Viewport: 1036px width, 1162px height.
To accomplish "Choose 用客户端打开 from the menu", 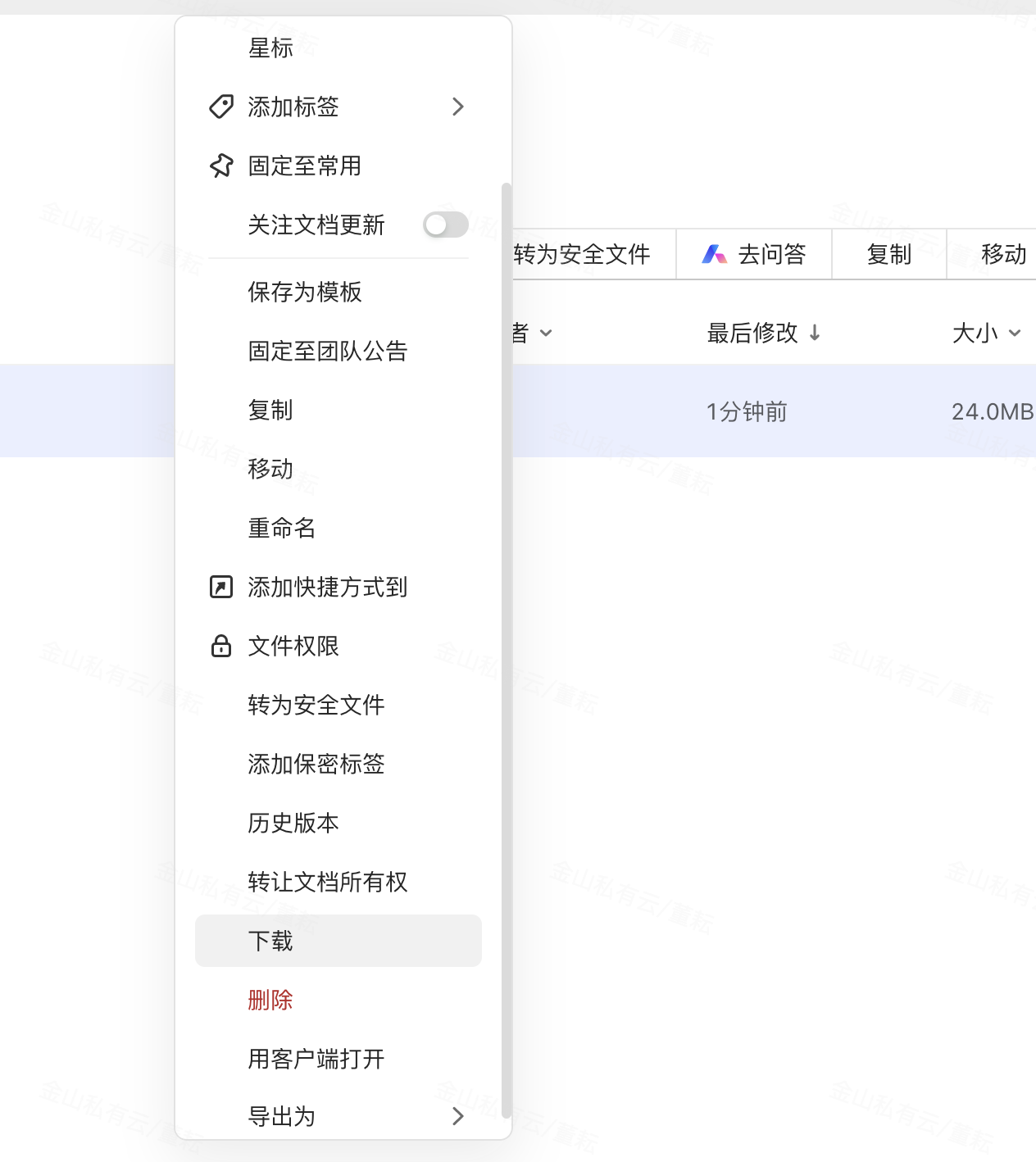I will coord(316,1059).
